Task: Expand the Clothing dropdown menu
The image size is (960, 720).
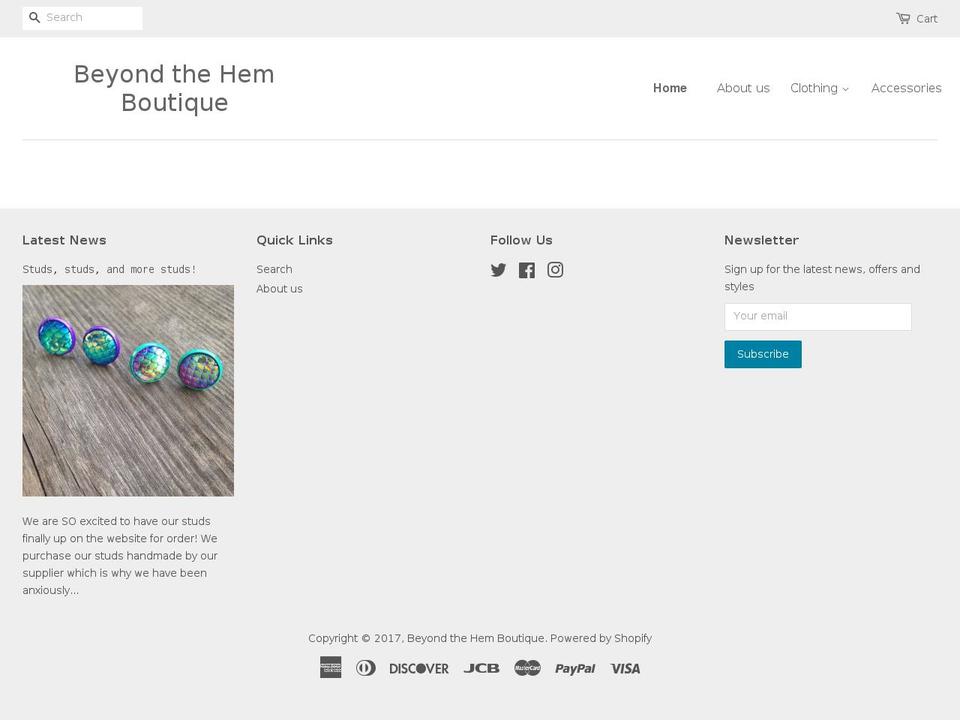Action: coord(819,88)
